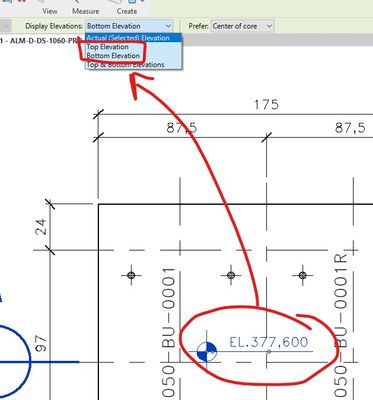Choose Top Elevation from list
This screenshot has height=400, width=373.
[x=107, y=47]
